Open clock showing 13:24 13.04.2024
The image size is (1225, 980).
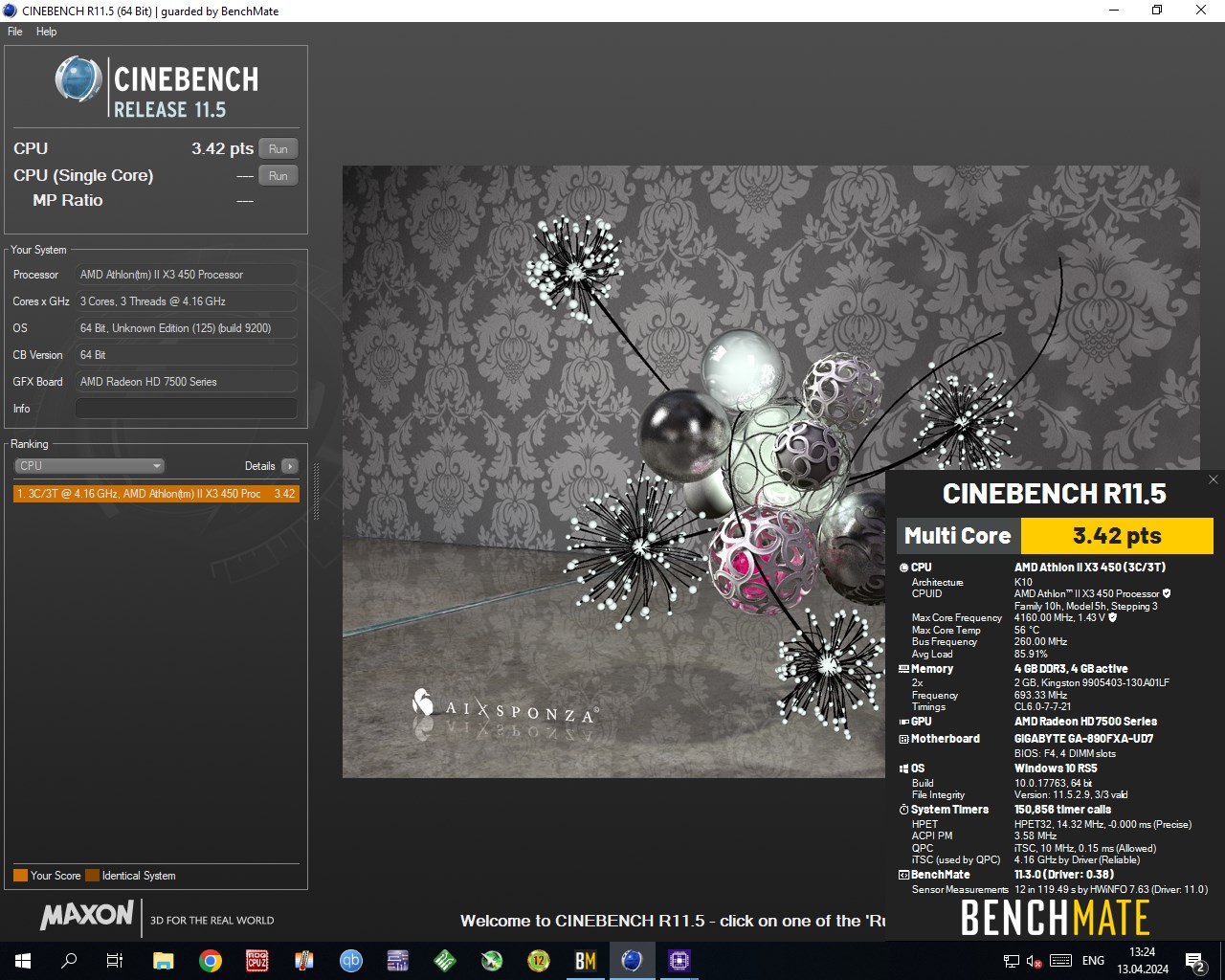point(1143,961)
